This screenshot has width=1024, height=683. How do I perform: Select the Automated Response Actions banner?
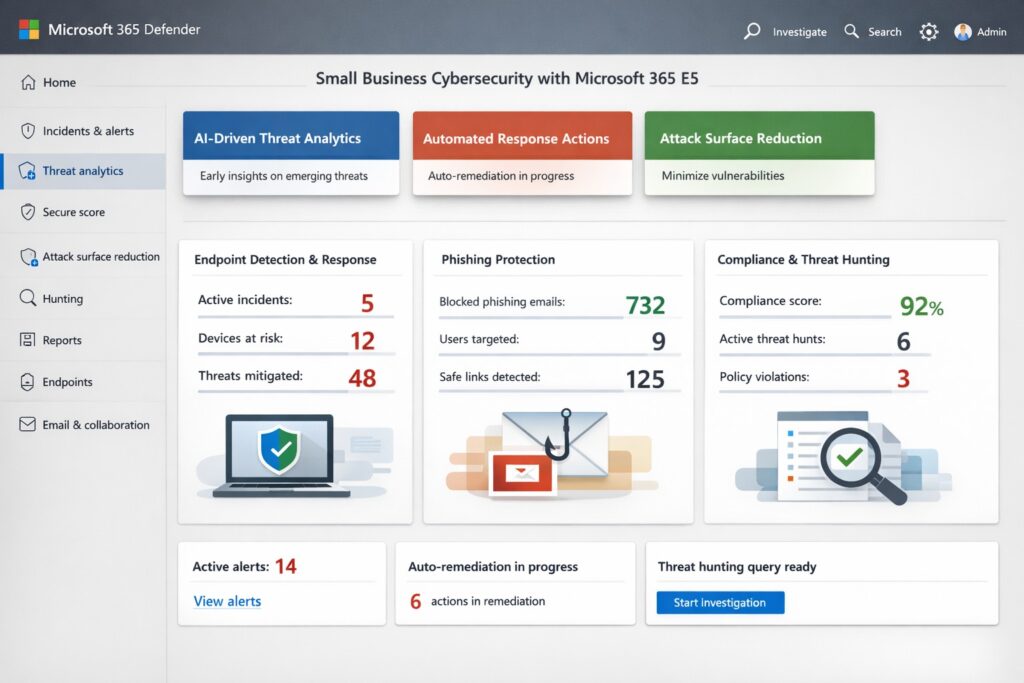(522, 138)
